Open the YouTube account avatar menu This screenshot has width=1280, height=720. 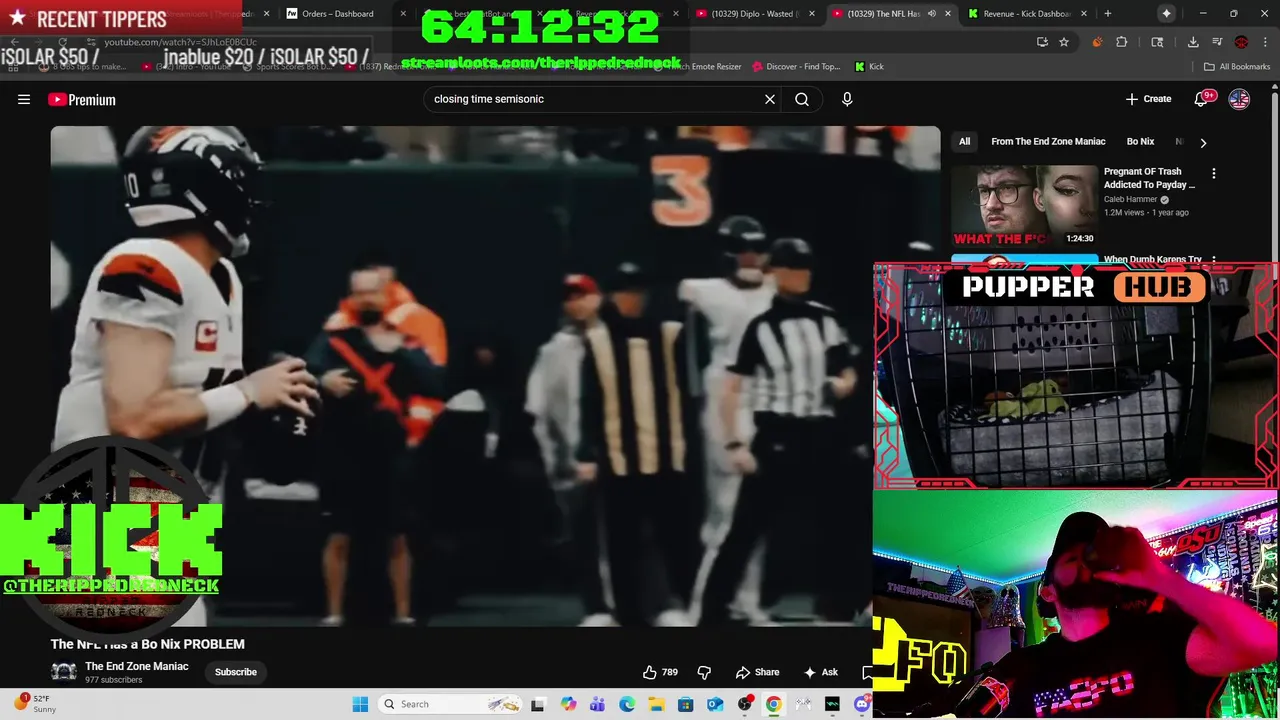[x=1239, y=99]
